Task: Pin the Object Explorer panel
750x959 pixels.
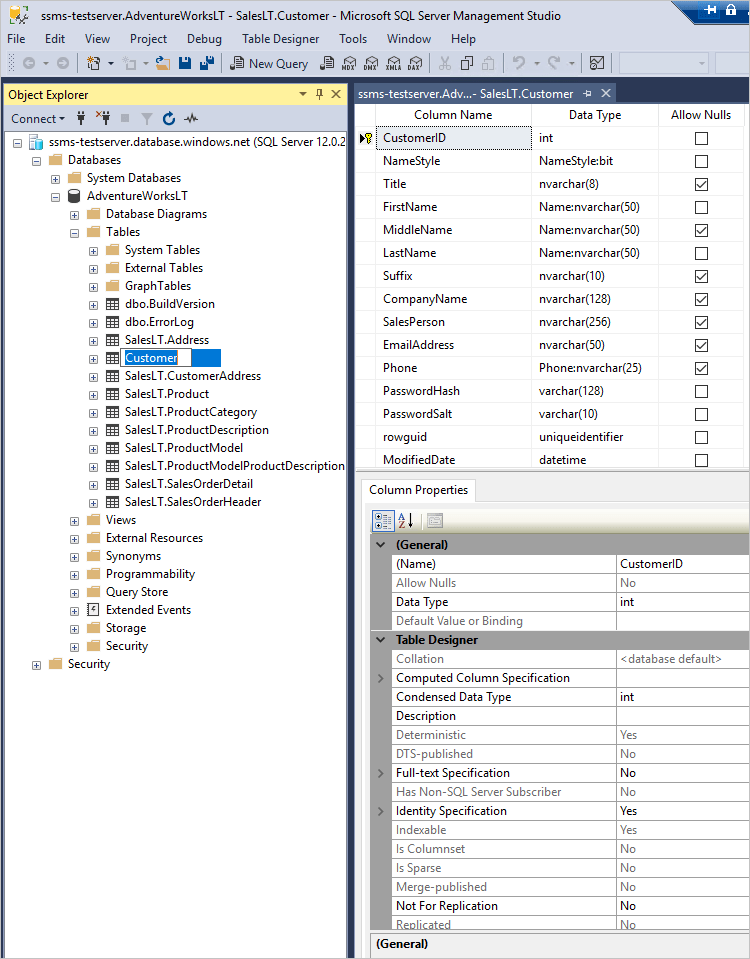Action: pos(319,94)
